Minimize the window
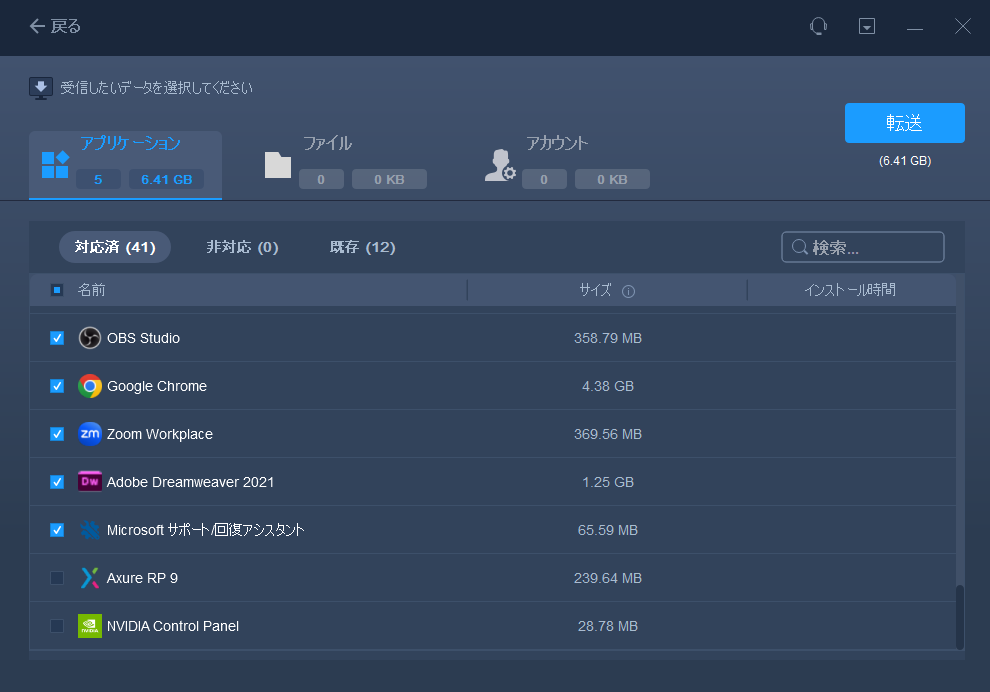990x692 pixels. 915,27
